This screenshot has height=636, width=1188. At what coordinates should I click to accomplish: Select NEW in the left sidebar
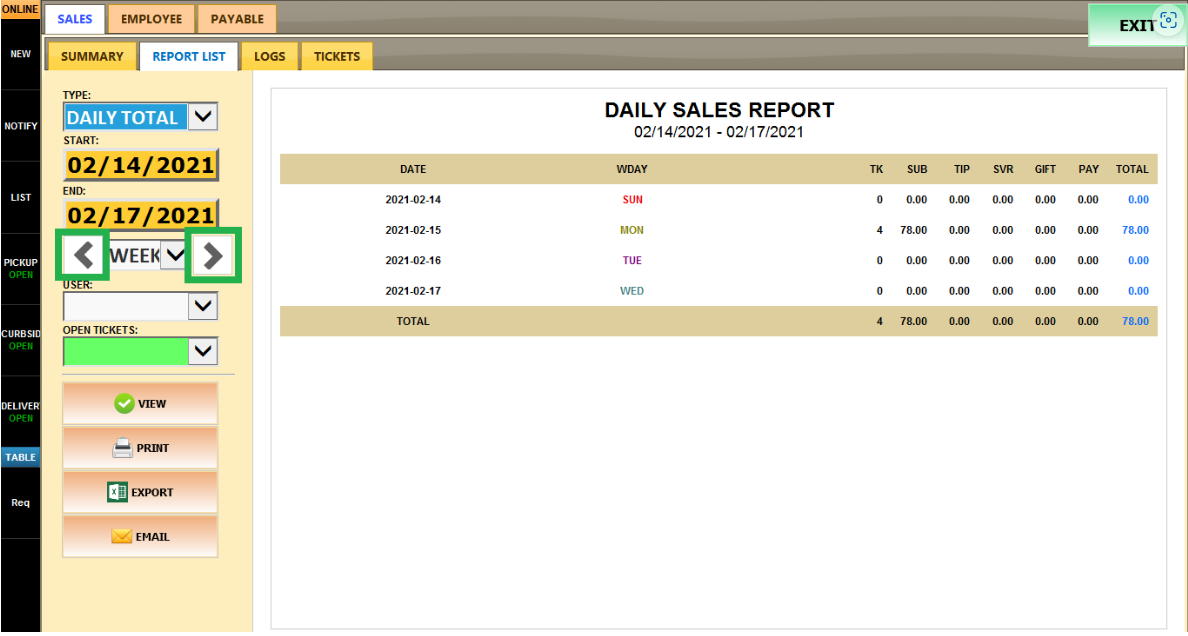pos(20,54)
